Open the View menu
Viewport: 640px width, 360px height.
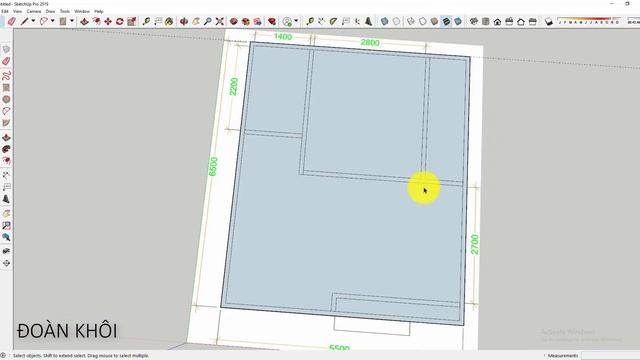click(18, 11)
